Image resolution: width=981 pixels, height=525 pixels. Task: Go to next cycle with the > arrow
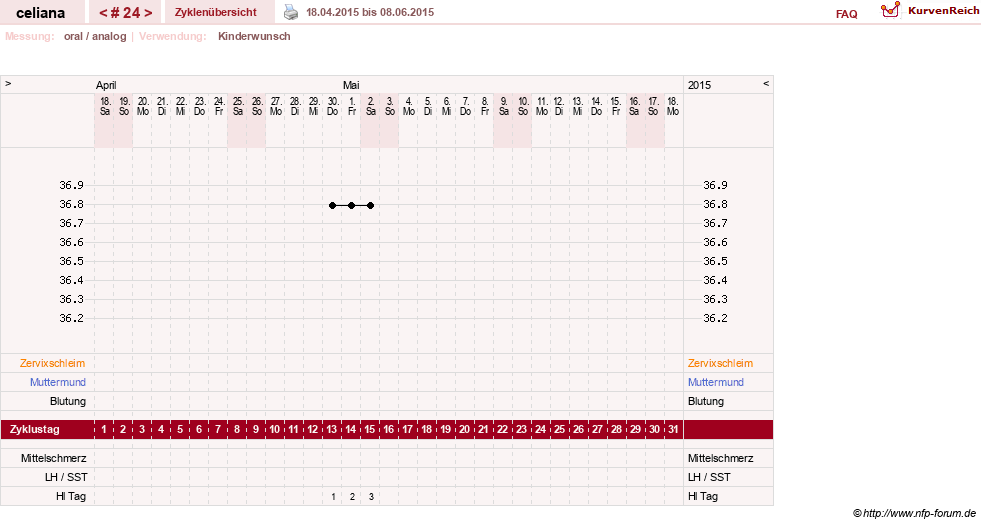click(148, 13)
